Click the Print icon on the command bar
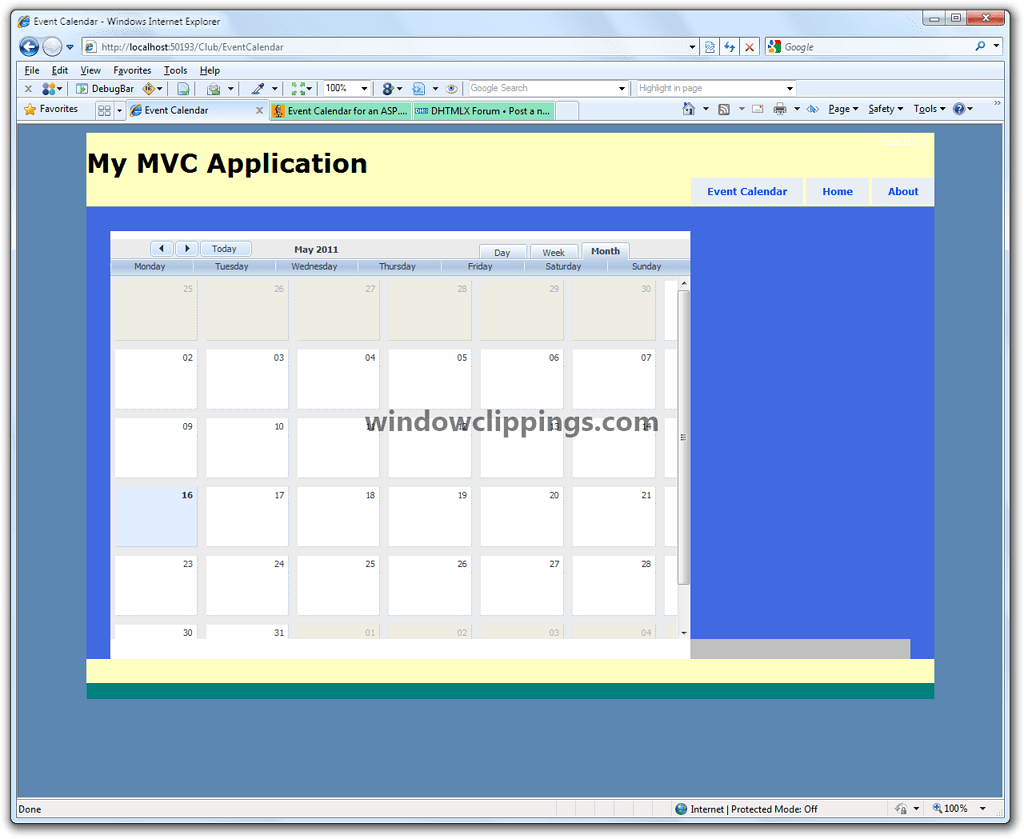Image resolution: width=1024 pixels, height=839 pixels. [781, 108]
